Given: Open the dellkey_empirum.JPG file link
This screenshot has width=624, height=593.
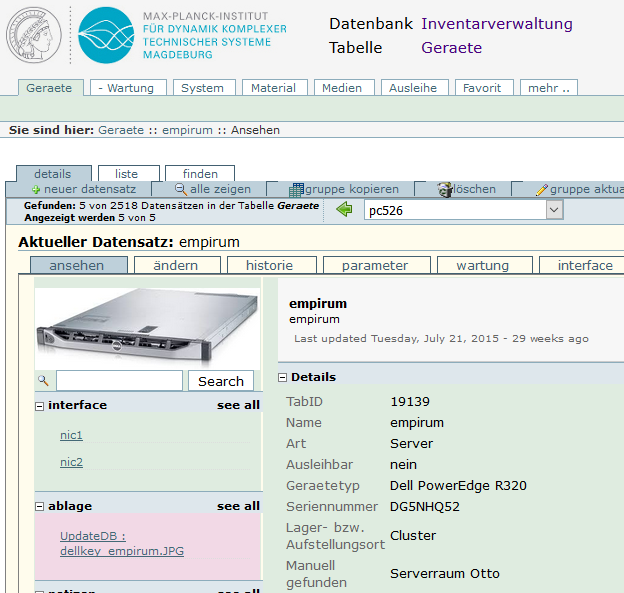Looking at the screenshot, I should 121,551.
